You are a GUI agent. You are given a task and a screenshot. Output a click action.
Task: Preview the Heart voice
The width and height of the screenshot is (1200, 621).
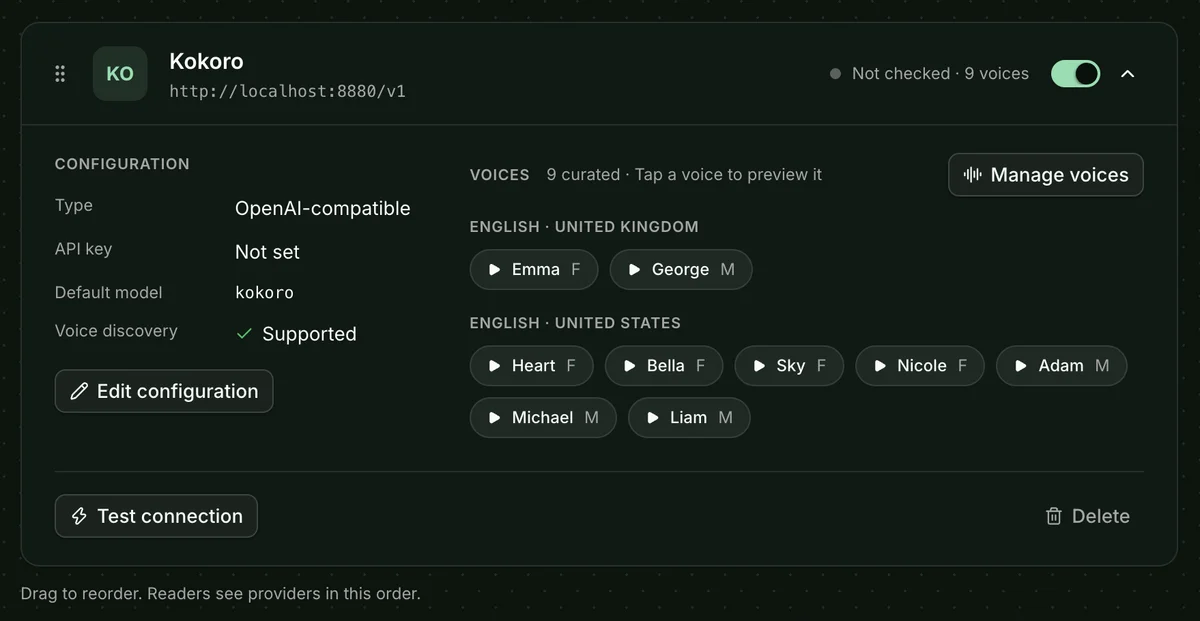coord(532,366)
